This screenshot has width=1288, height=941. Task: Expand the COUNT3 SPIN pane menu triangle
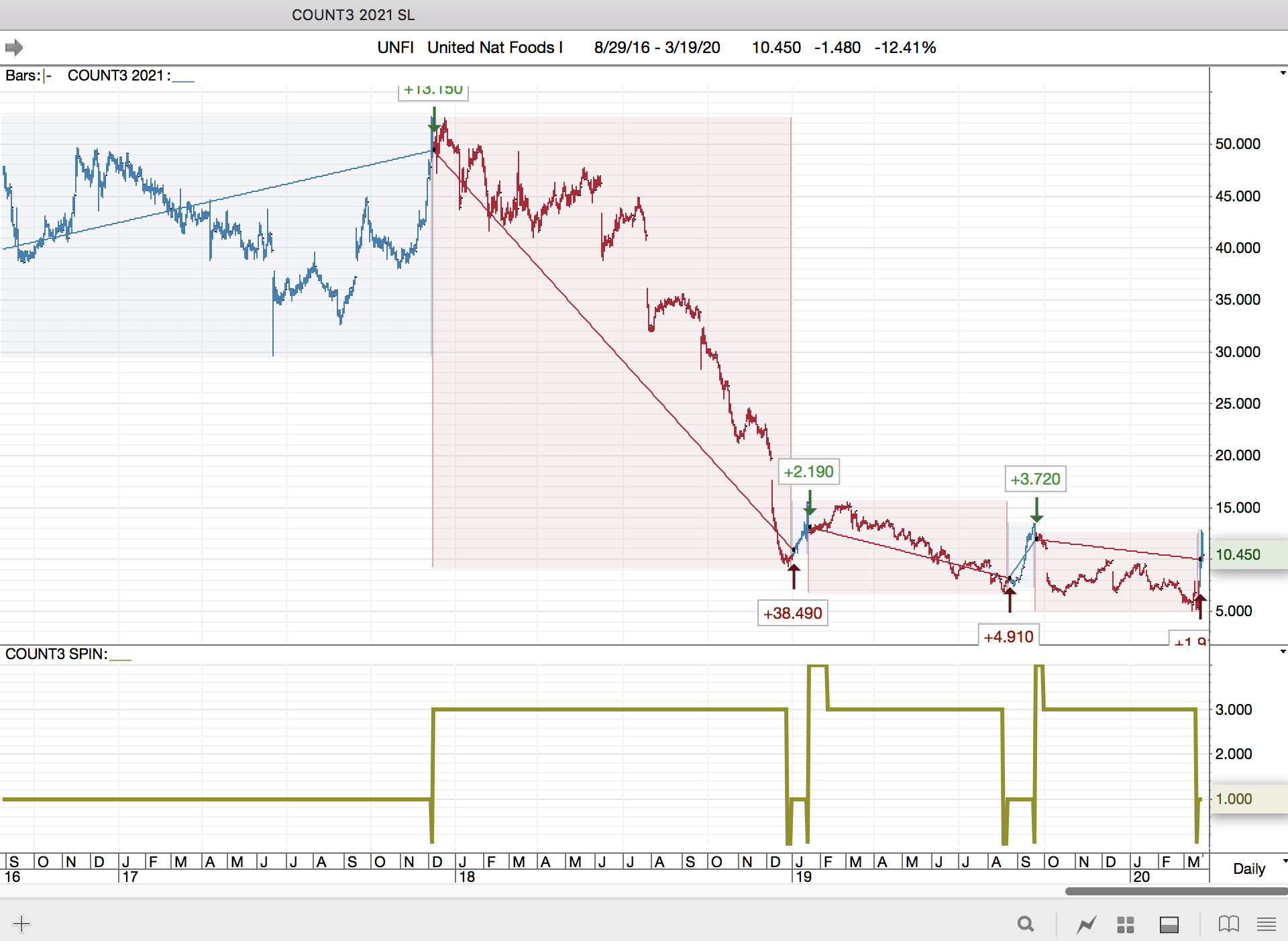tap(1283, 652)
